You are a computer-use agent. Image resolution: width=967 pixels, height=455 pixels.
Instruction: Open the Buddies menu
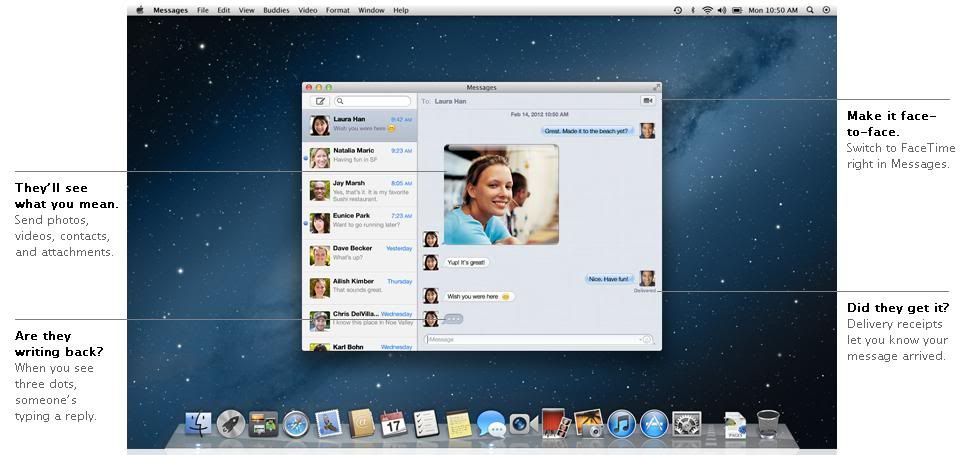pos(276,10)
